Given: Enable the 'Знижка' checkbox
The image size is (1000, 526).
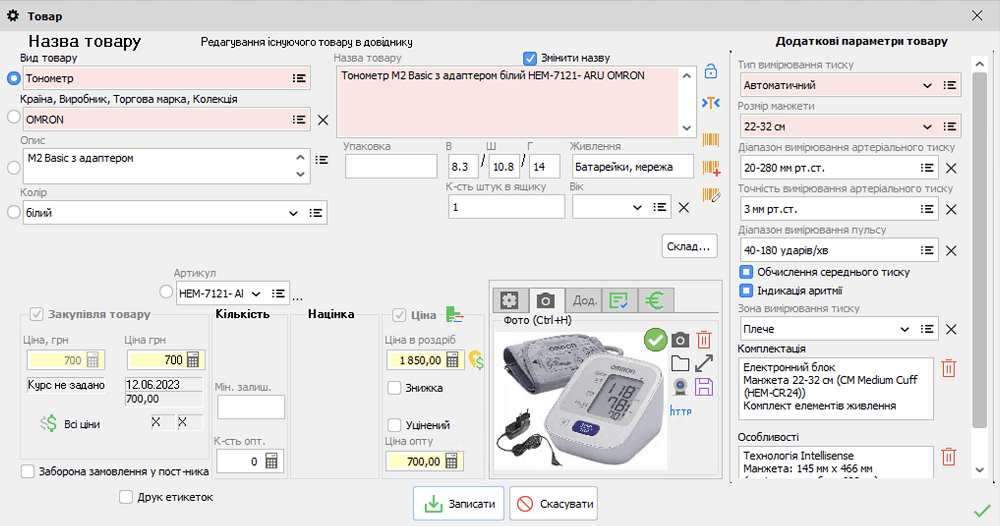Looking at the screenshot, I should [x=394, y=388].
